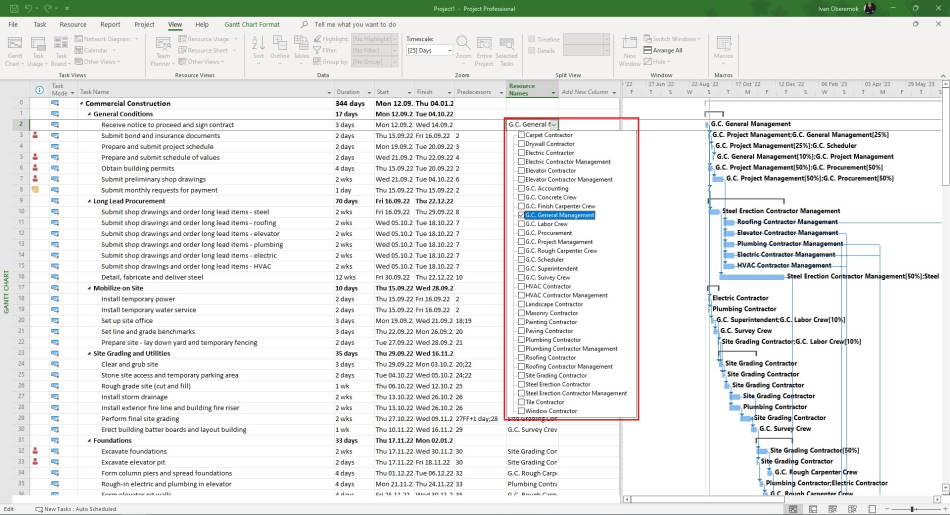This screenshot has height=515, width=950.
Task: Collapse the Mobilize on Site summary task
Action: coord(90,288)
